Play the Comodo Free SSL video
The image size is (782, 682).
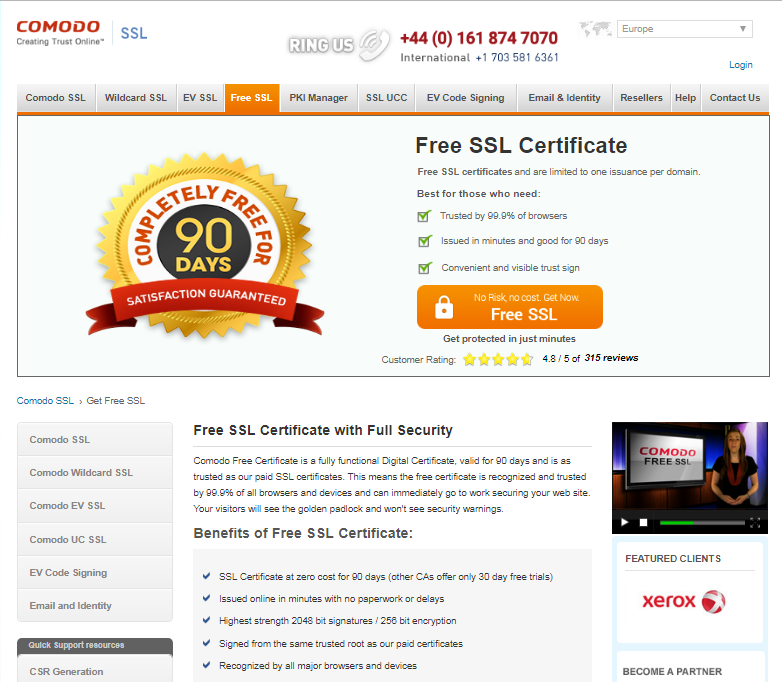pos(624,522)
